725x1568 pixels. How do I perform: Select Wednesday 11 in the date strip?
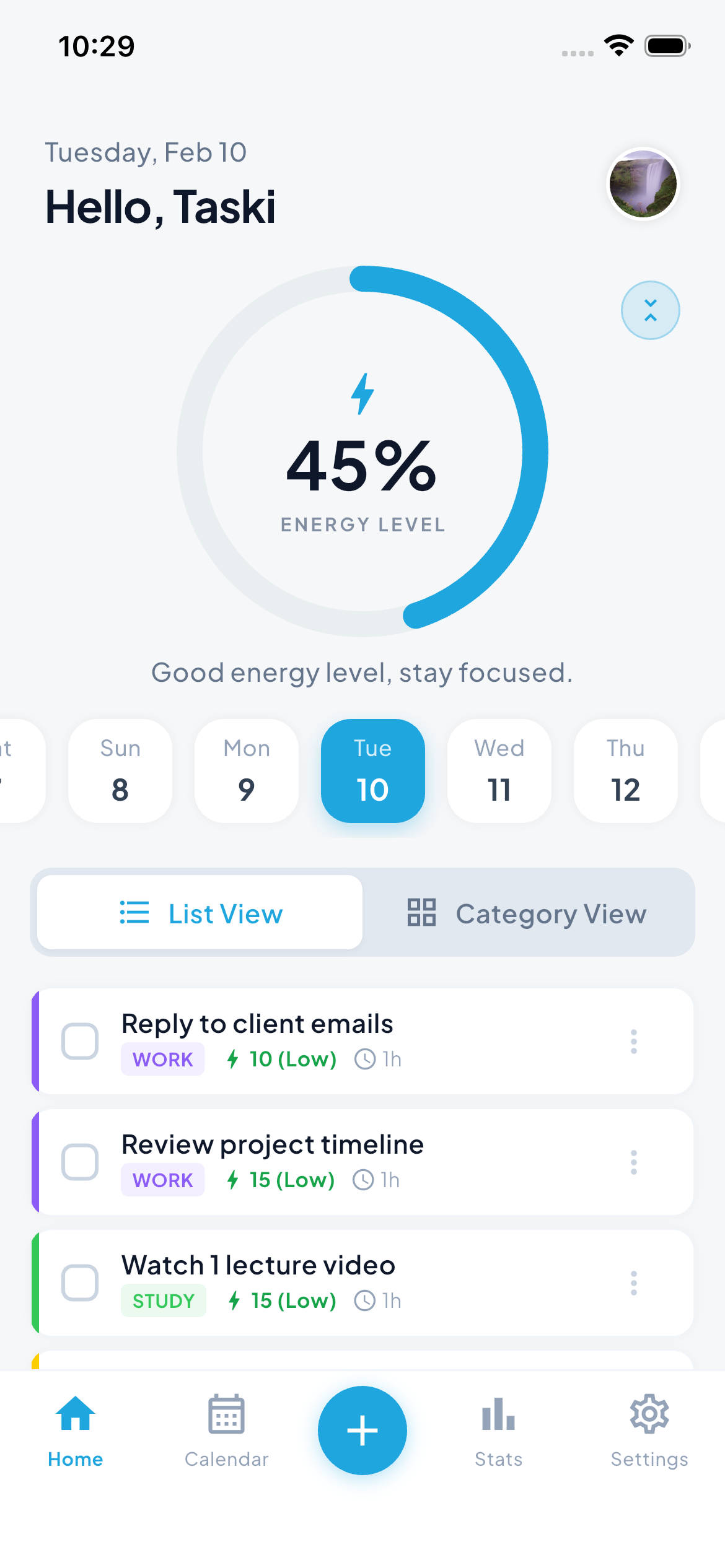coord(499,771)
